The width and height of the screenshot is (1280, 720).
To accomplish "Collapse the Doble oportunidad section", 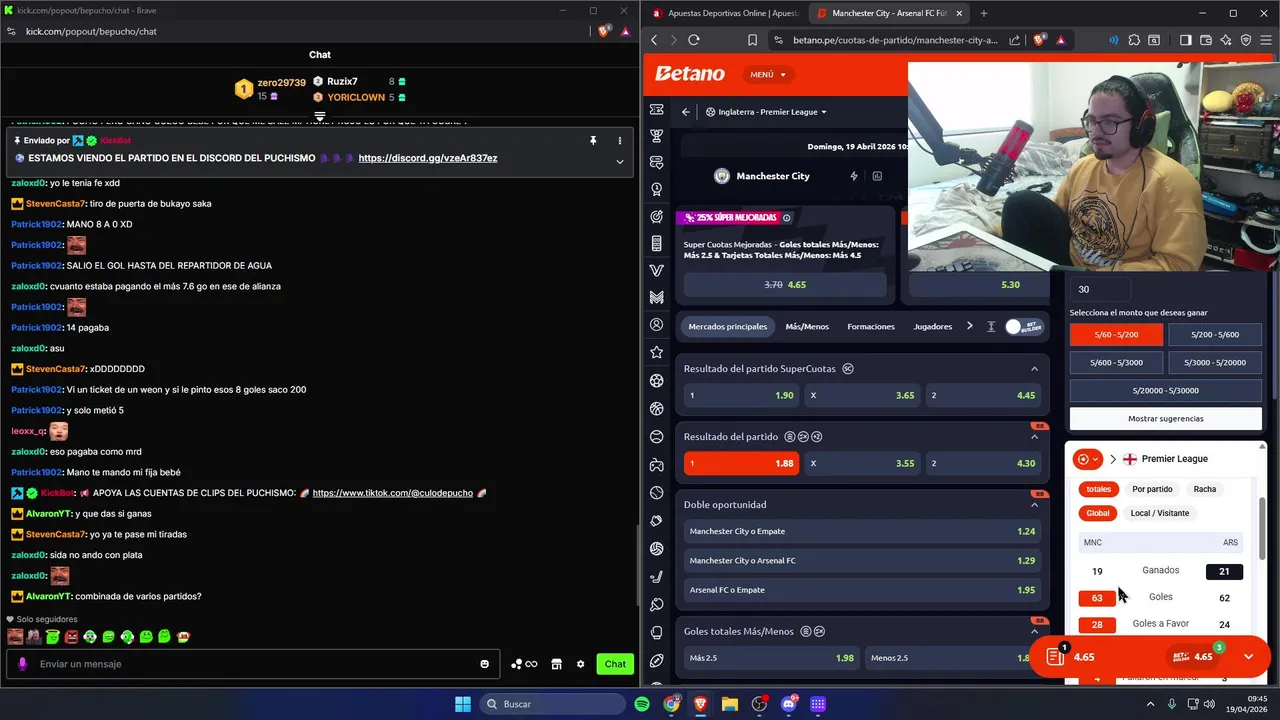I will pyautogui.click(x=1034, y=505).
